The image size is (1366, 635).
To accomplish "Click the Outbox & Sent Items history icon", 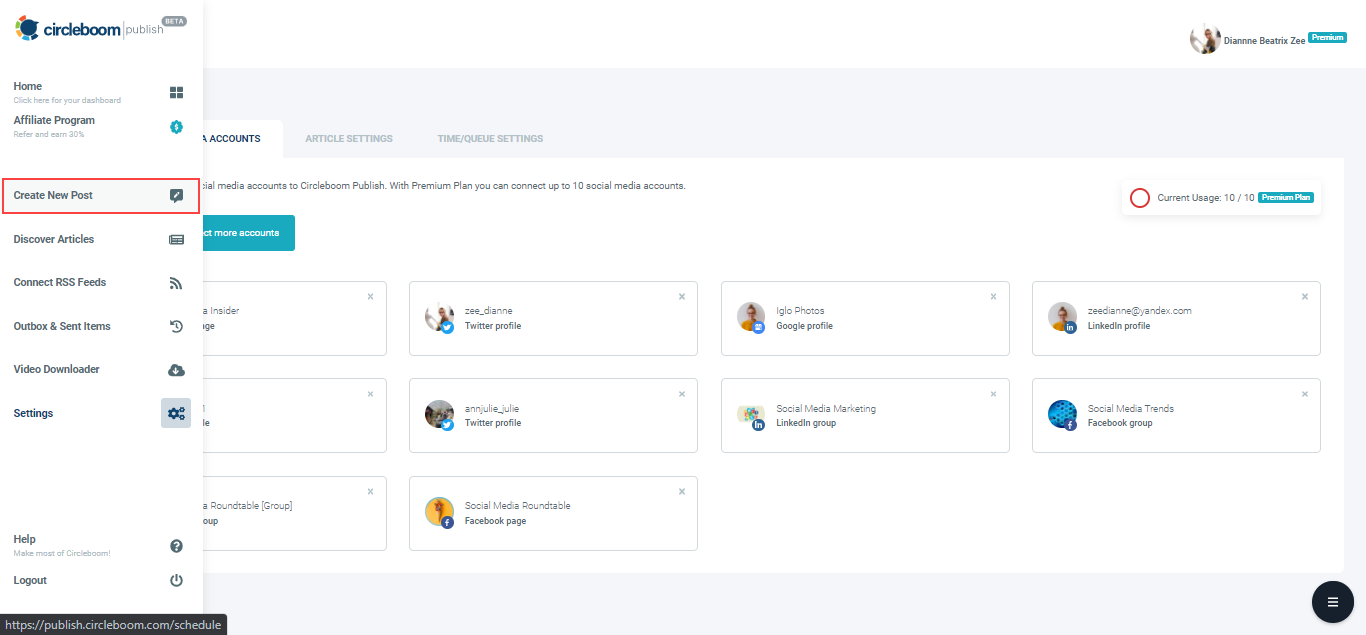I will point(176,326).
